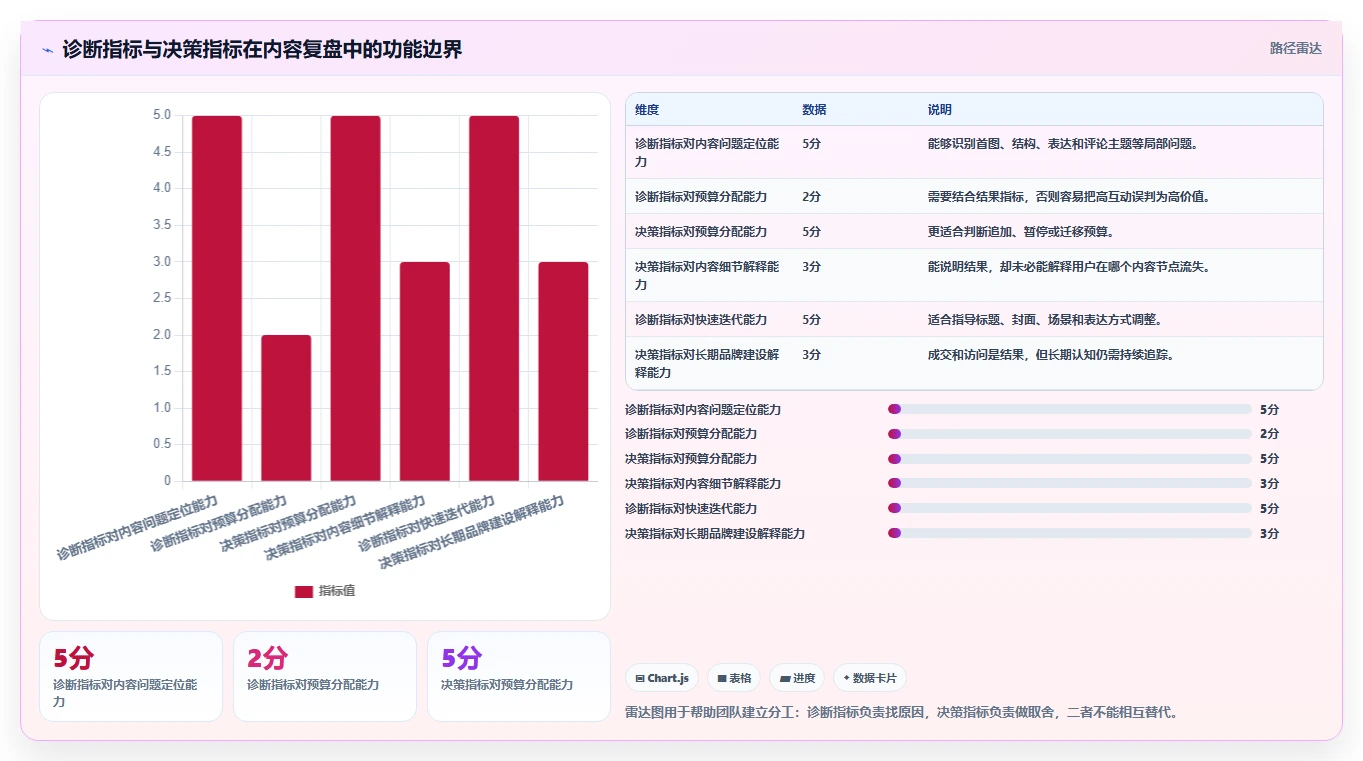Viewport: 1363px width, 761px height.
Task: Click the chart bar for 诊断指标对内容问题定位能力
Action: (x=217, y=298)
